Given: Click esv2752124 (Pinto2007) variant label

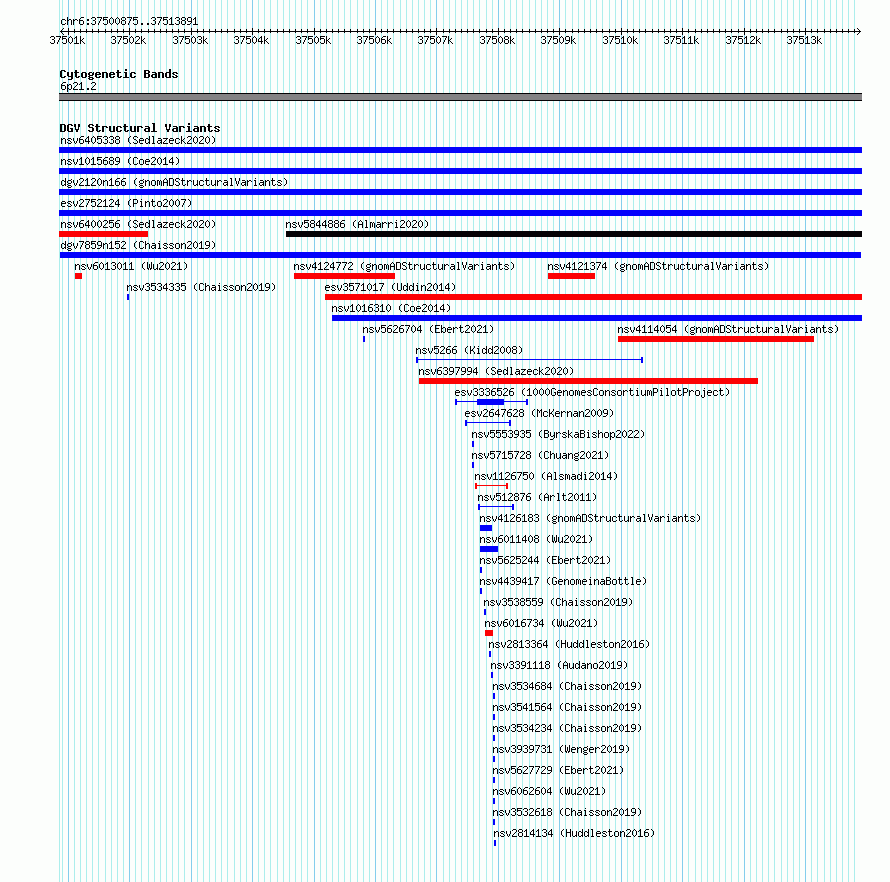Looking at the screenshot, I should click(x=126, y=203).
